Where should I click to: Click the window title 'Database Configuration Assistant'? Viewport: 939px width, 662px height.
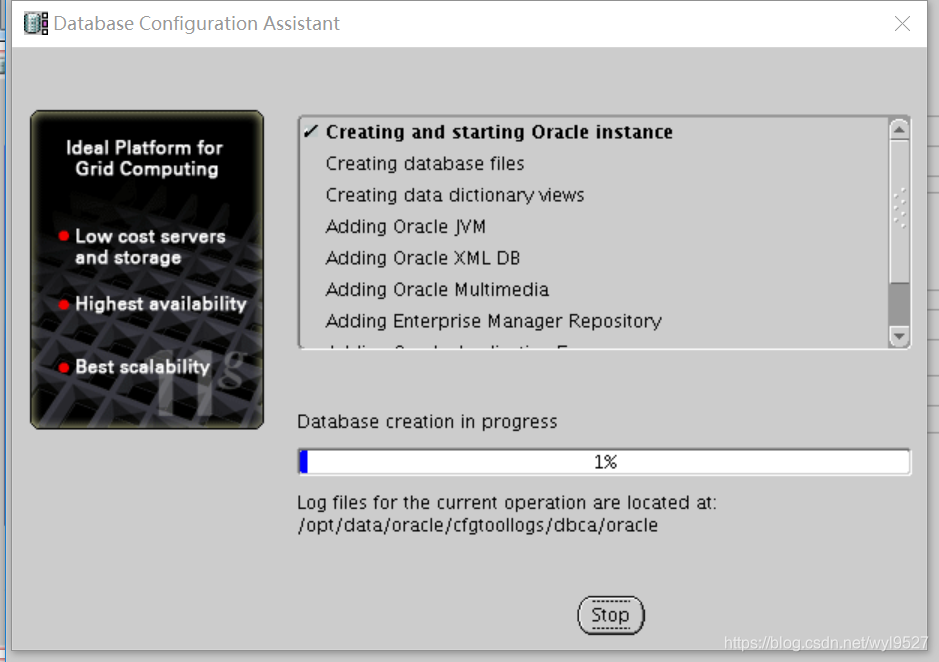(196, 23)
